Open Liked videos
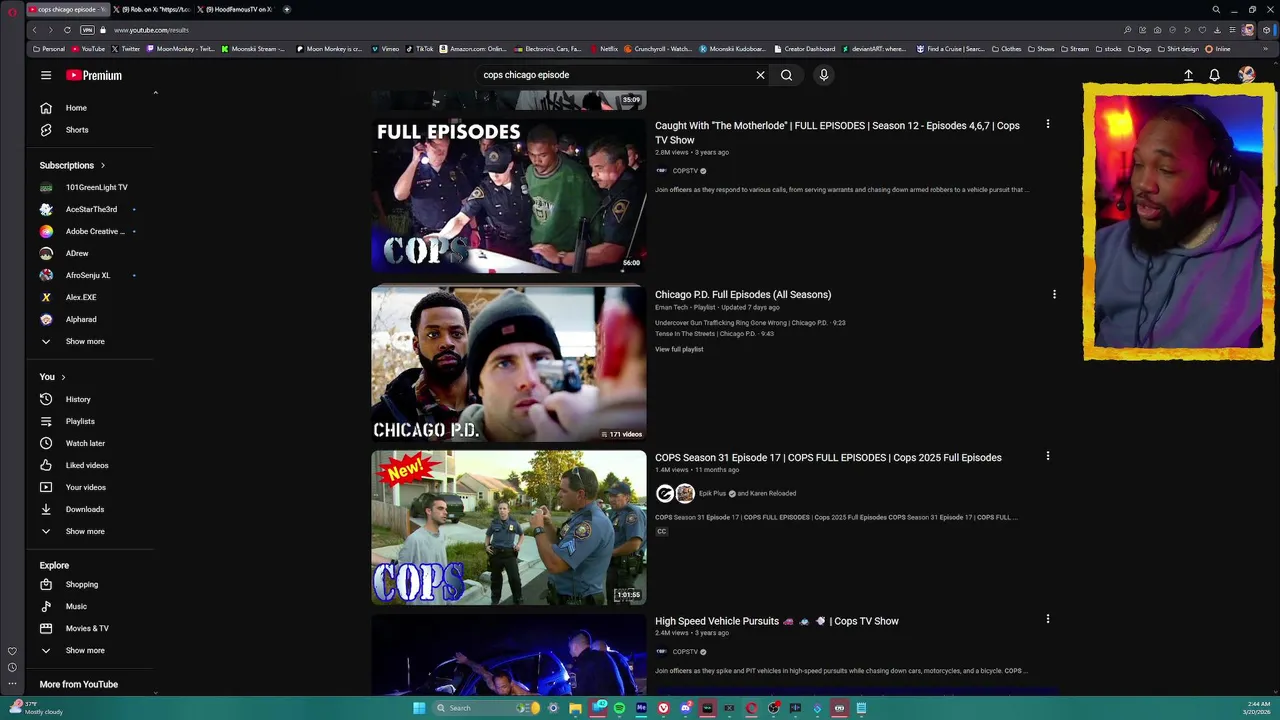Screen dimensions: 1280x720 pyautogui.click(x=90, y=465)
